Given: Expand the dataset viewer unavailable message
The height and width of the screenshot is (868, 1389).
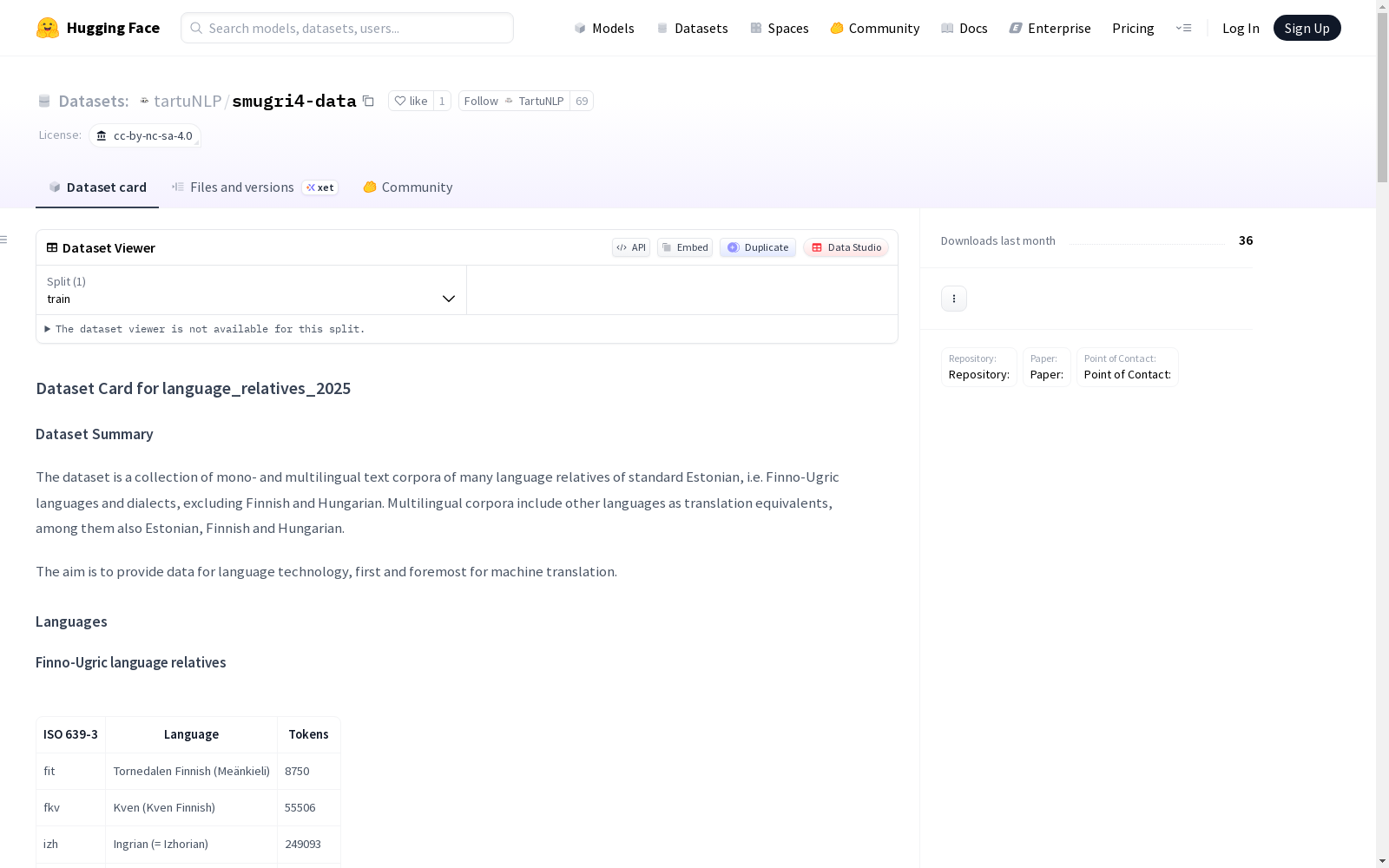Looking at the screenshot, I should click(205, 329).
